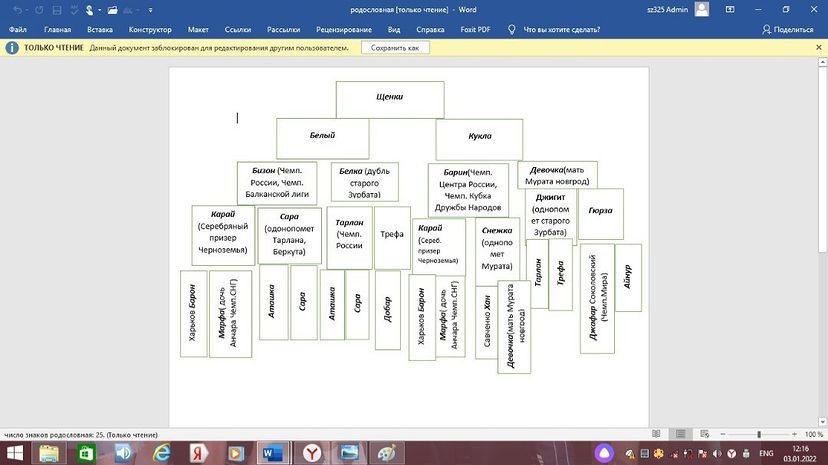Switch to the Вид tab
Screen dimensions: 828x465
point(394,30)
